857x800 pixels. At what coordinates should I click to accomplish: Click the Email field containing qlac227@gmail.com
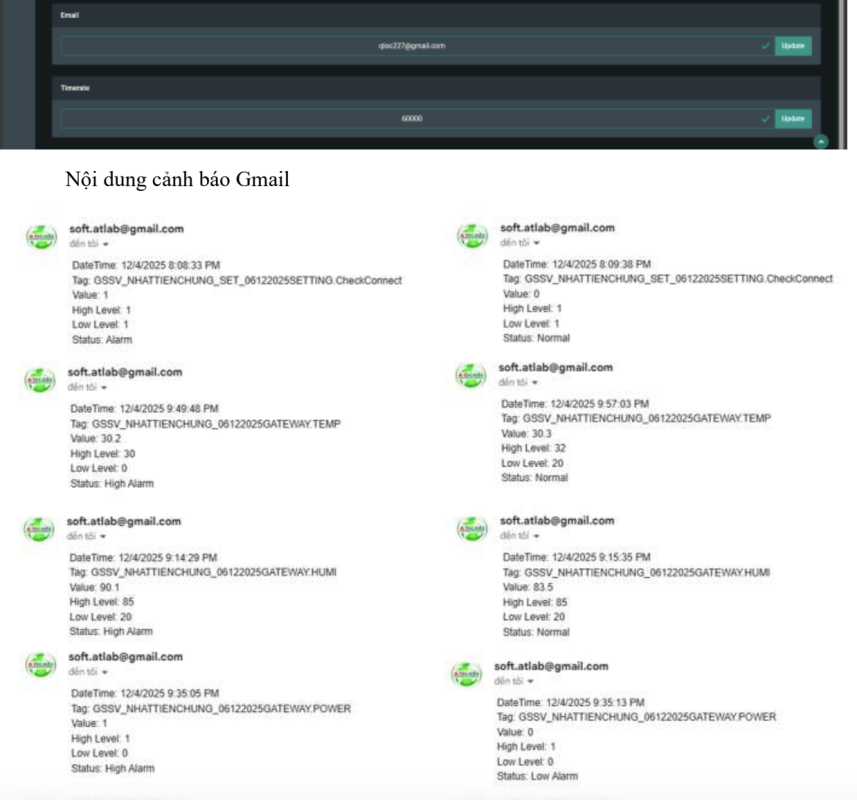(410, 46)
